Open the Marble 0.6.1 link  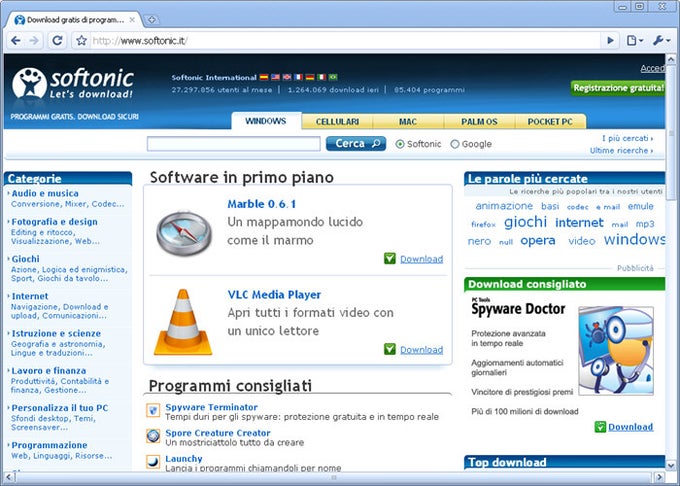tap(262, 204)
